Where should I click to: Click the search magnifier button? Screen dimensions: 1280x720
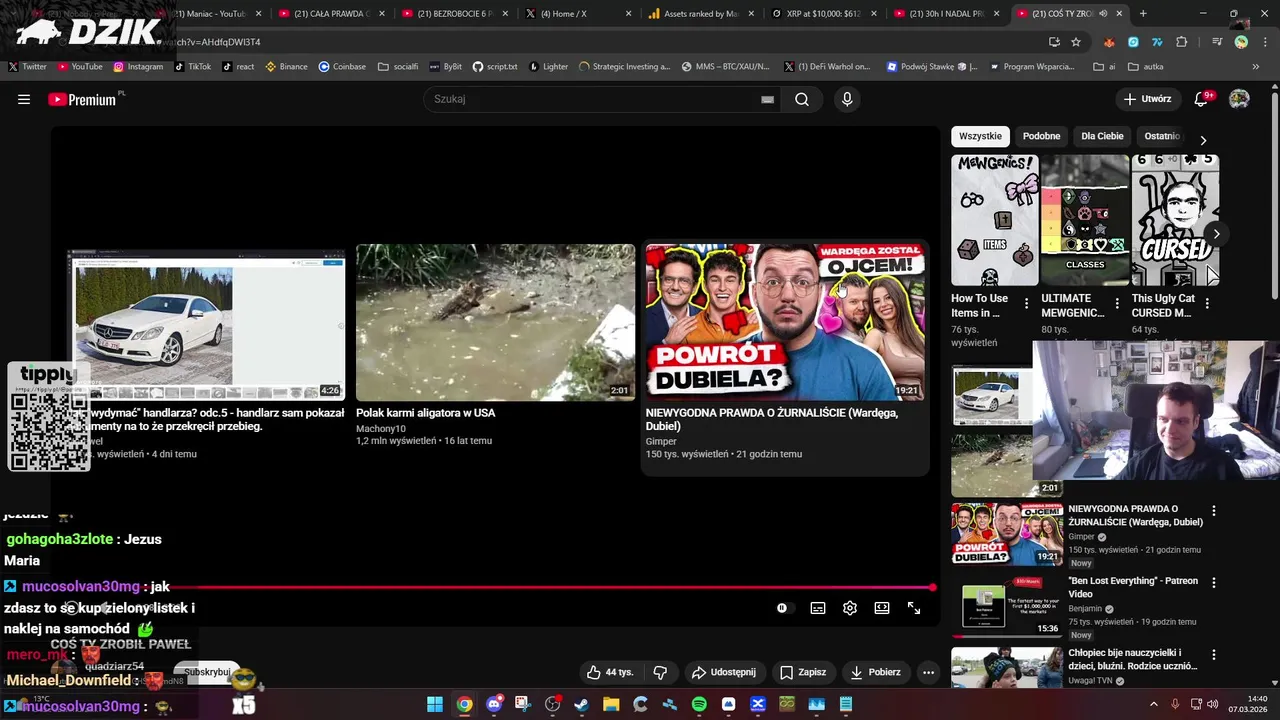click(802, 99)
